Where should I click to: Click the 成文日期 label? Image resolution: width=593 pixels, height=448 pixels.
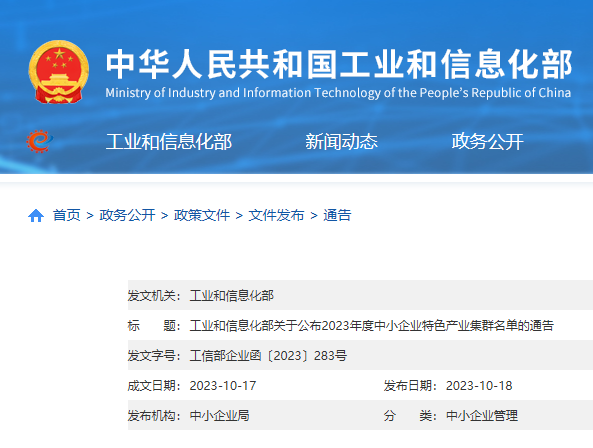tap(154, 386)
